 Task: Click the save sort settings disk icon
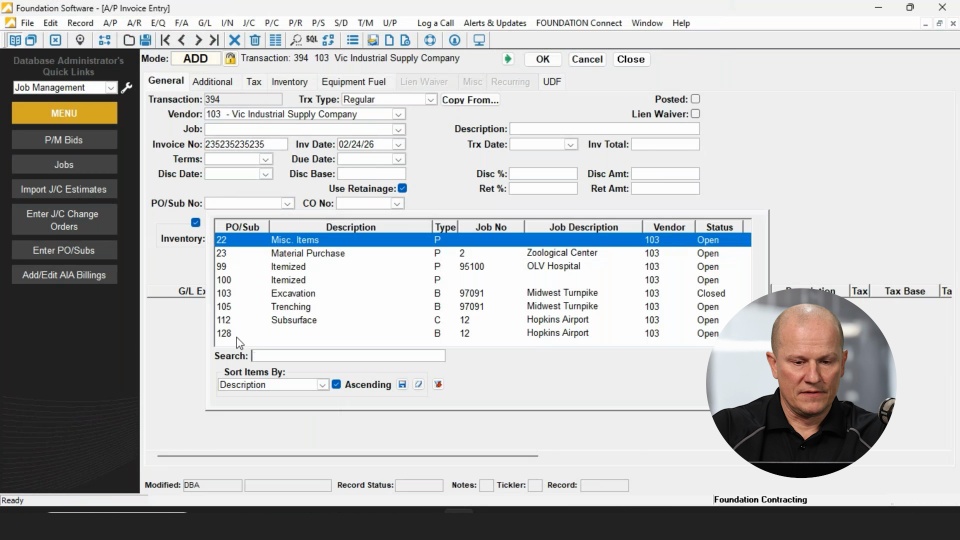pos(402,384)
